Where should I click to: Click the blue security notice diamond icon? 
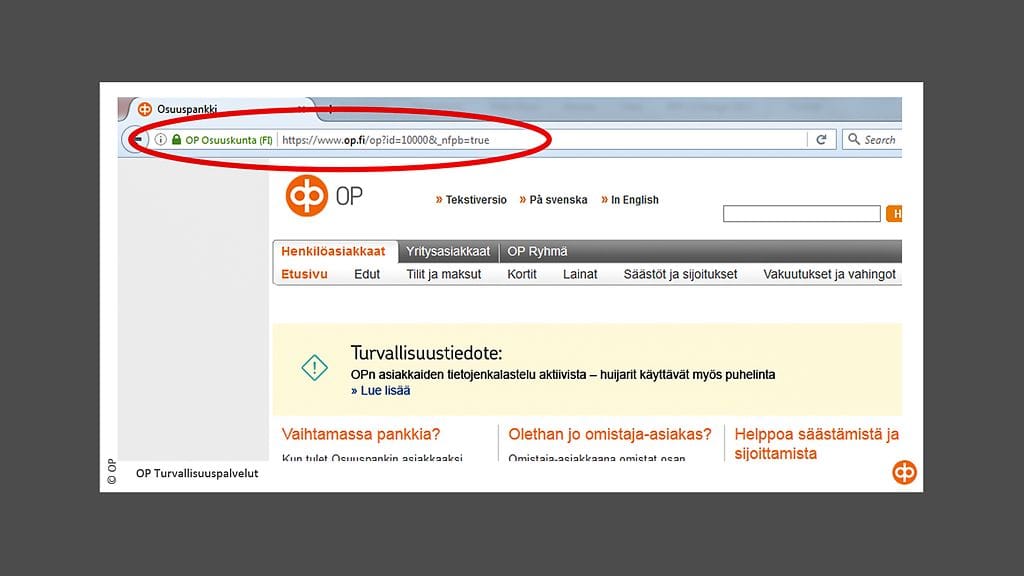tap(313, 368)
